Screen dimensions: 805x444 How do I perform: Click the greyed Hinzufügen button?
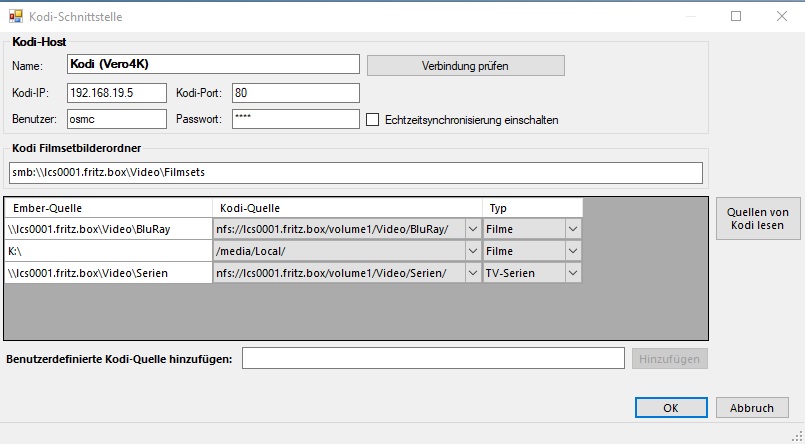click(x=669, y=359)
